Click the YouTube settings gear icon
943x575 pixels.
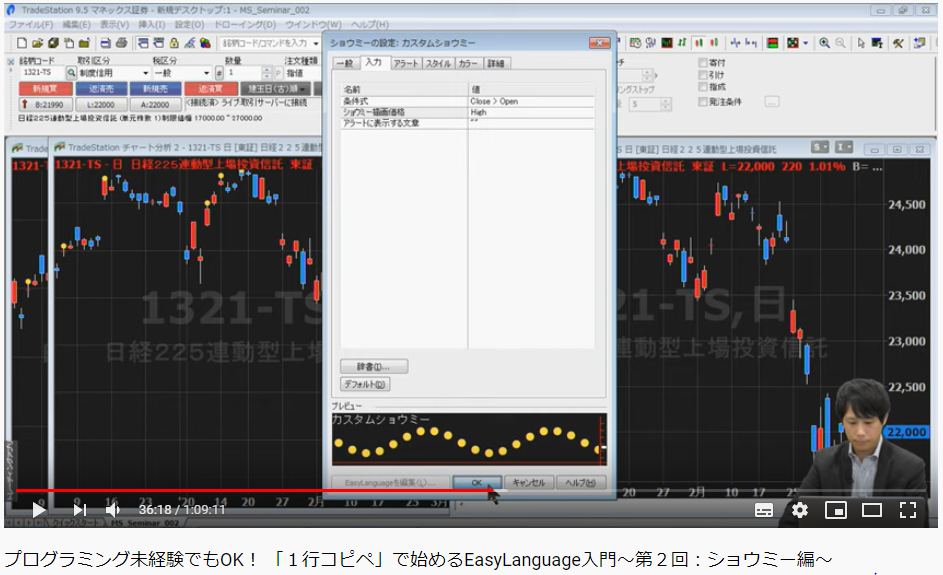point(799,510)
